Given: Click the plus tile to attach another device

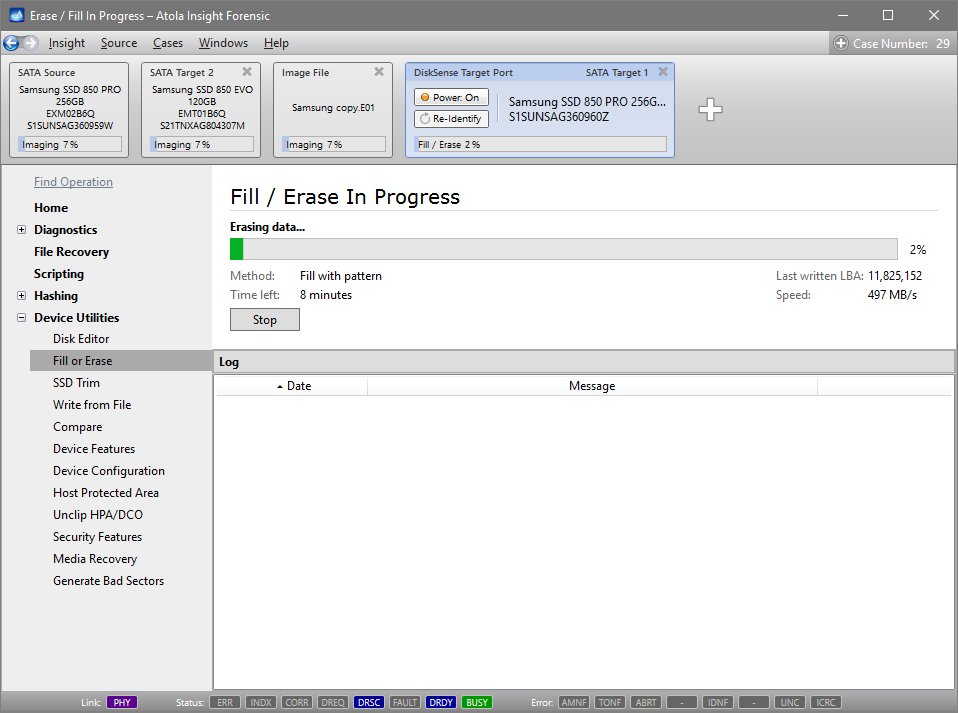Looking at the screenshot, I should pyautogui.click(x=710, y=111).
